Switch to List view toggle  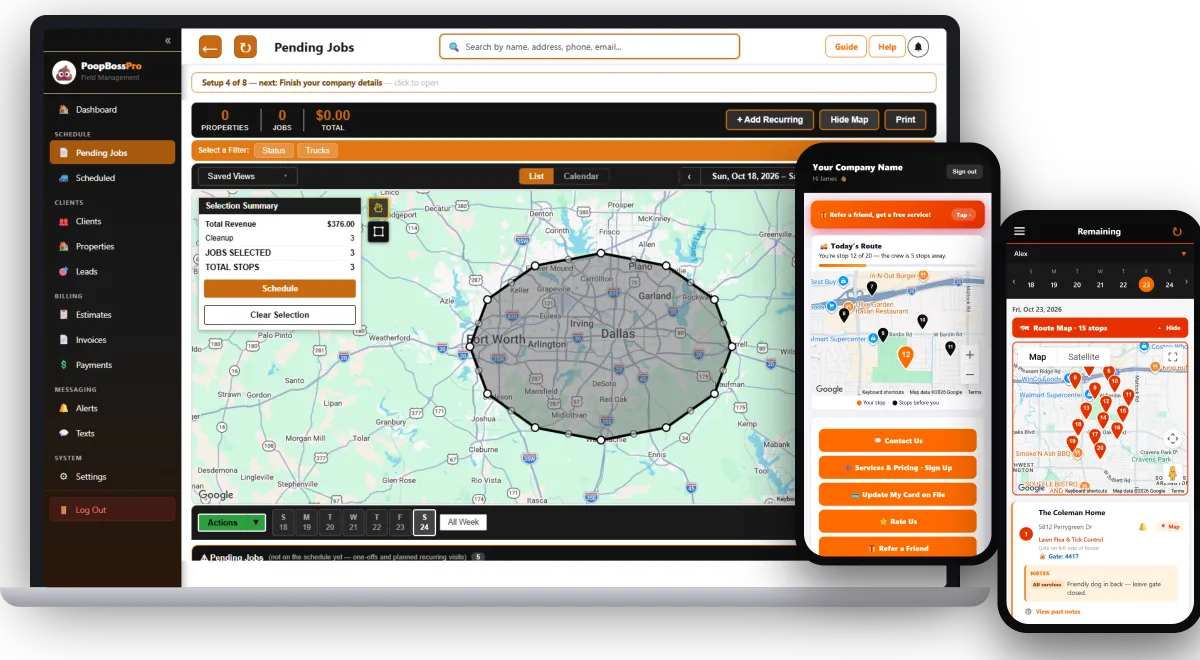point(537,176)
